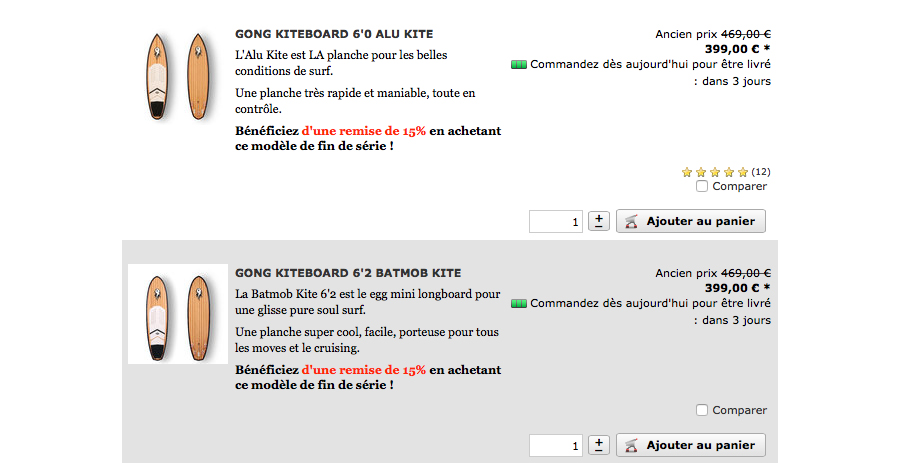This screenshot has width=910, height=463.
Task: Click the Alu Kite plus/minus quantity stepper
Action: point(599,221)
